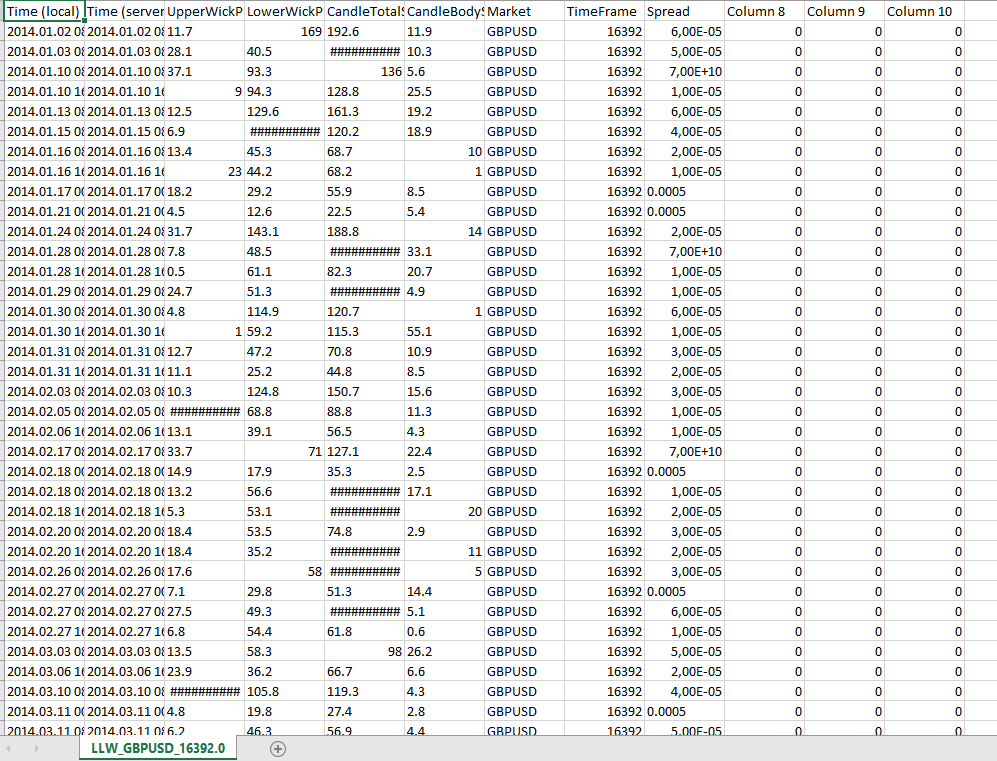Click the previous sheet navigation arrow

pos(9,748)
